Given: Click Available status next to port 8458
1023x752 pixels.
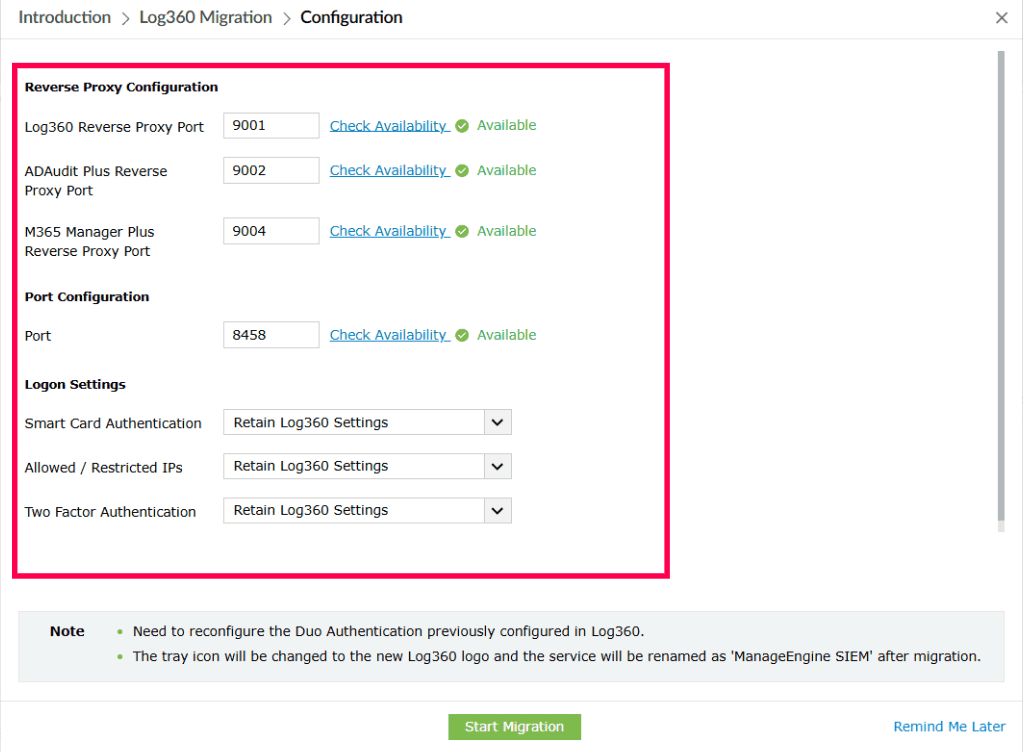Looking at the screenshot, I should (x=506, y=335).
